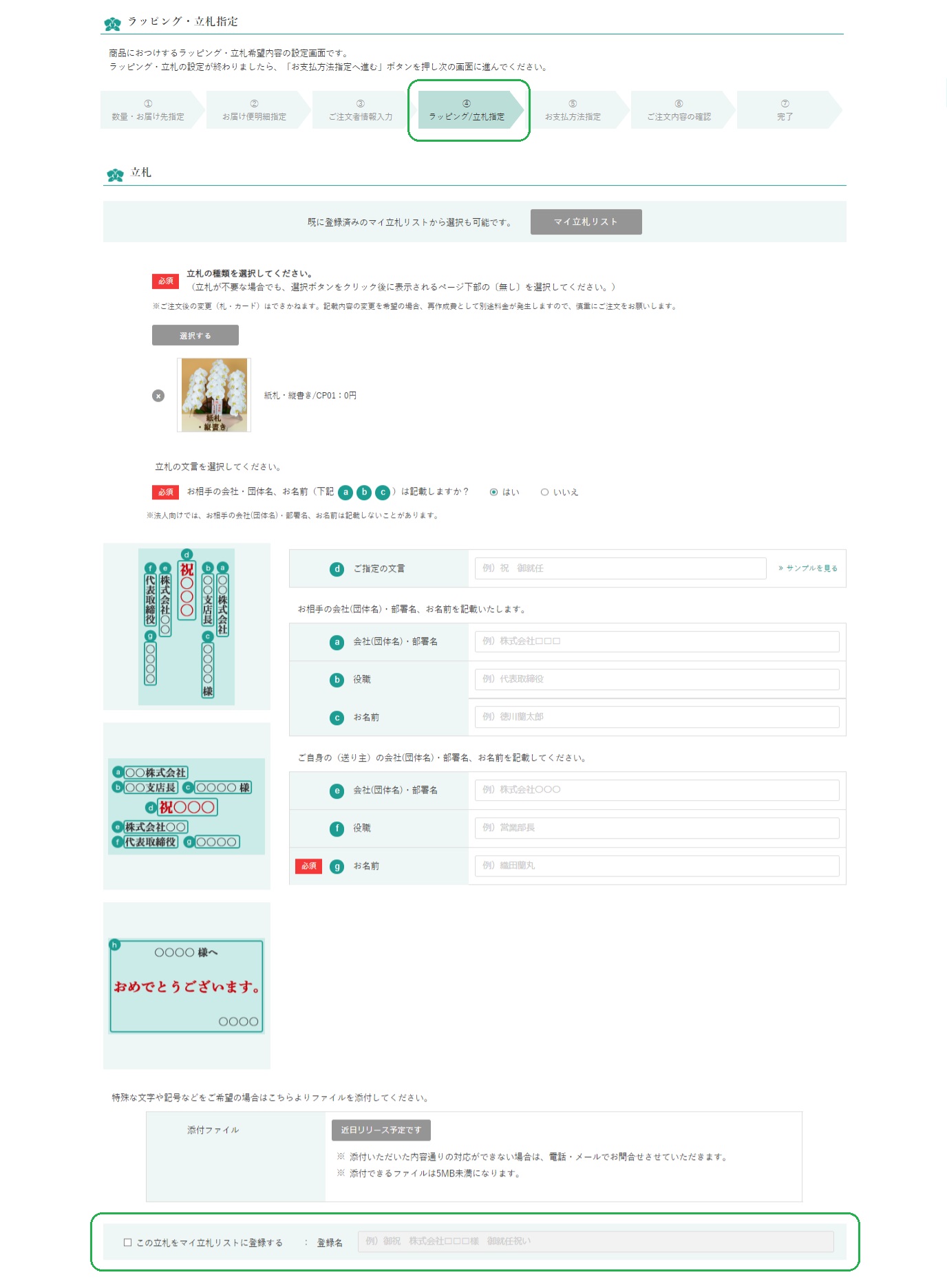Focus the ご指定の文言 text field
947x1288 pixels.
click(x=621, y=568)
